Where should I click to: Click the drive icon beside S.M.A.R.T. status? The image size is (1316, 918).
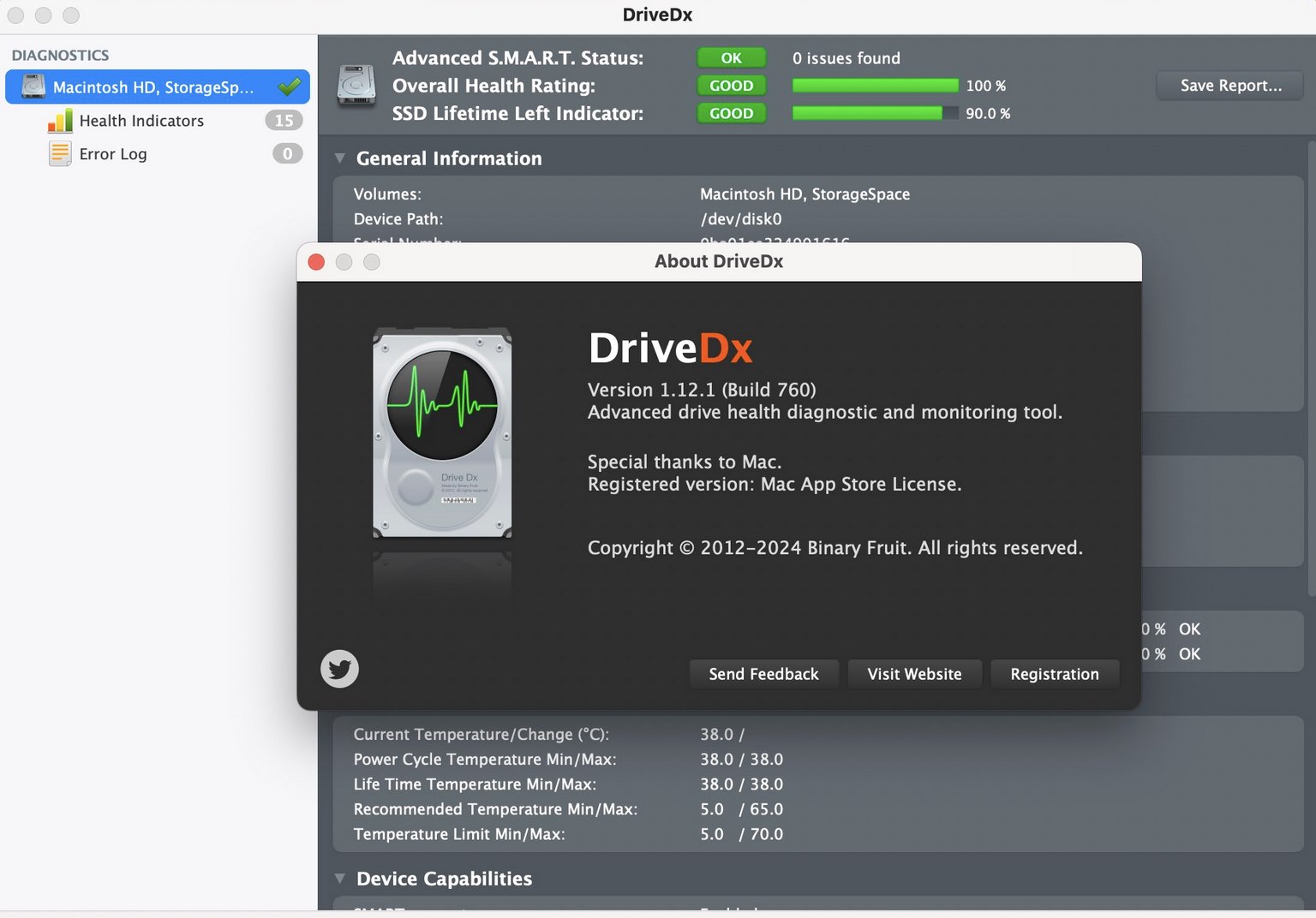click(356, 85)
